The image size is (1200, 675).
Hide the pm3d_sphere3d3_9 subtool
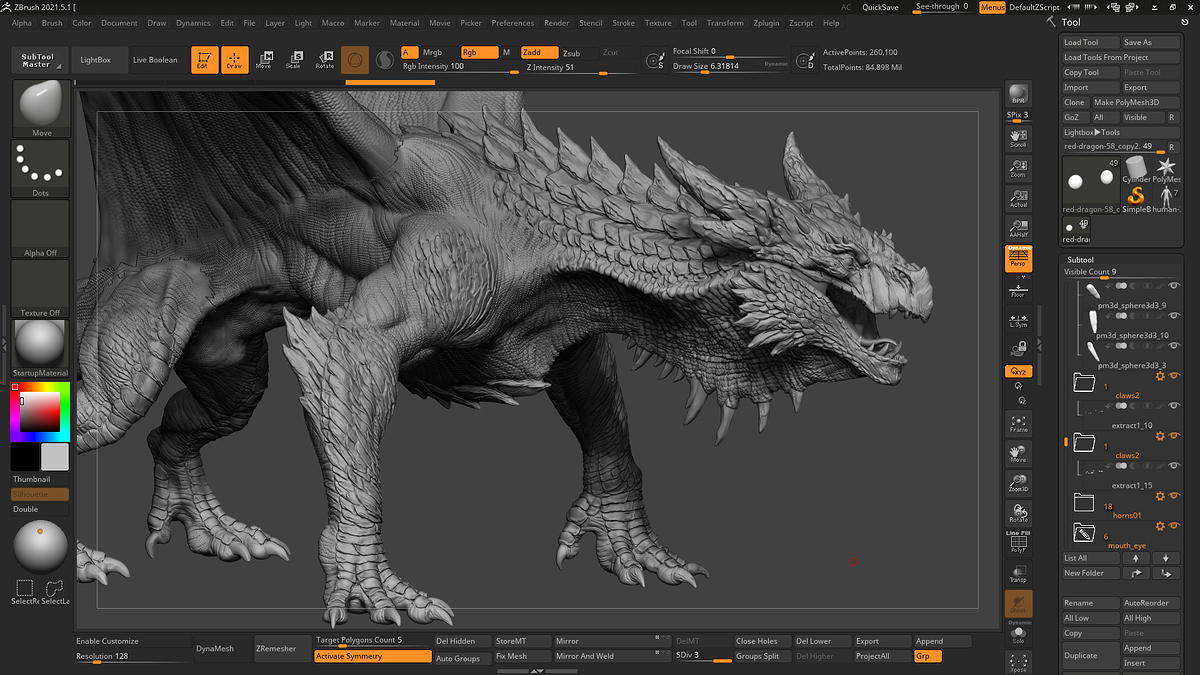coord(1174,286)
